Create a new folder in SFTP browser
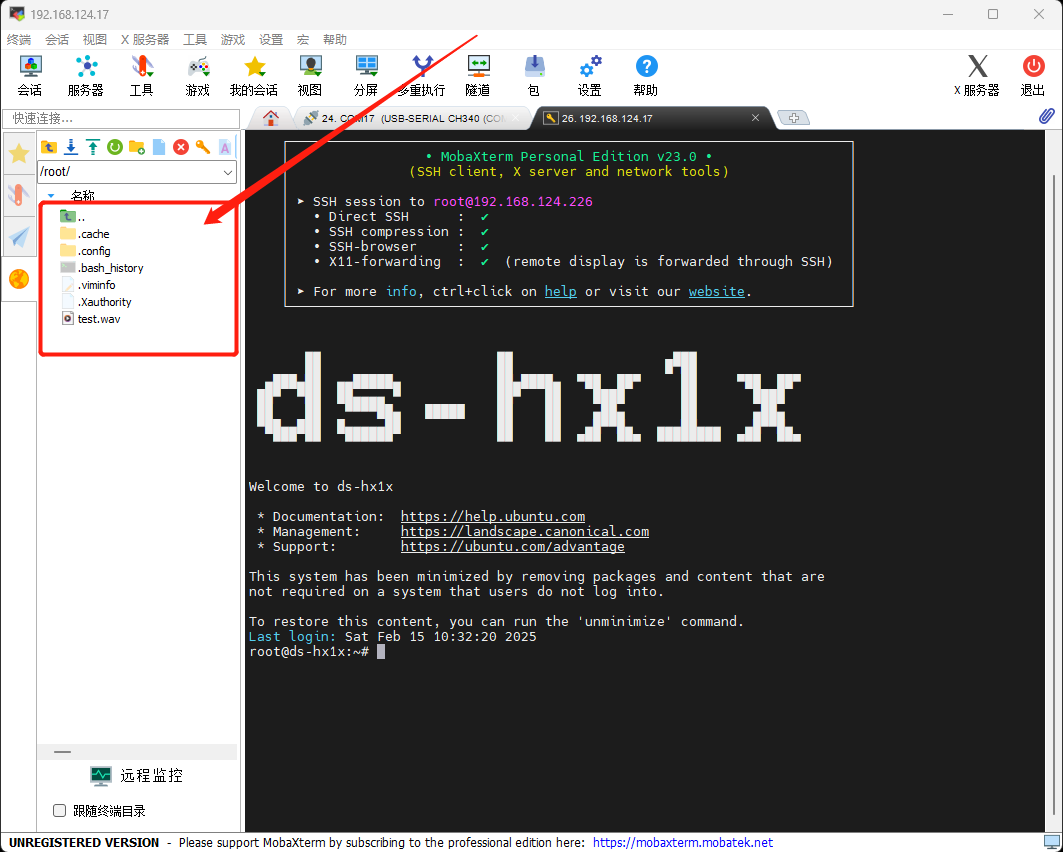This screenshot has width=1063, height=852. tap(137, 147)
